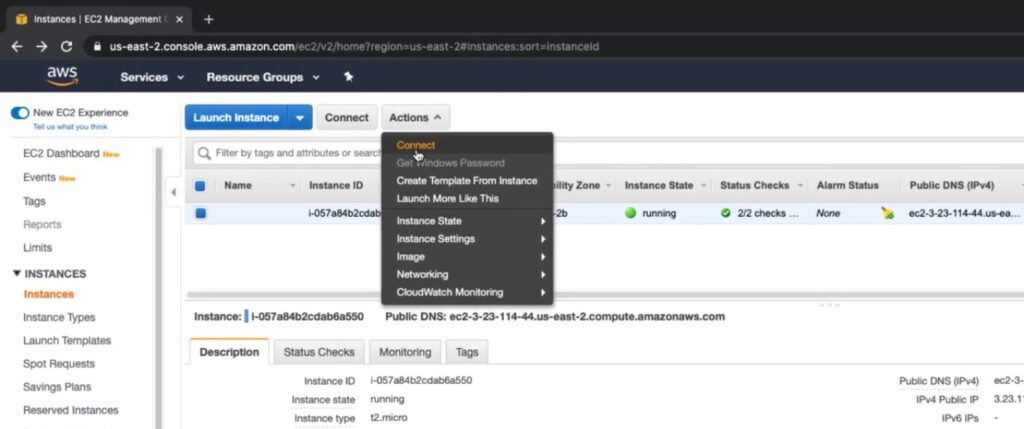1024x429 pixels.
Task: Click the search magnifier icon in the filter bar
Action: (204, 153)
